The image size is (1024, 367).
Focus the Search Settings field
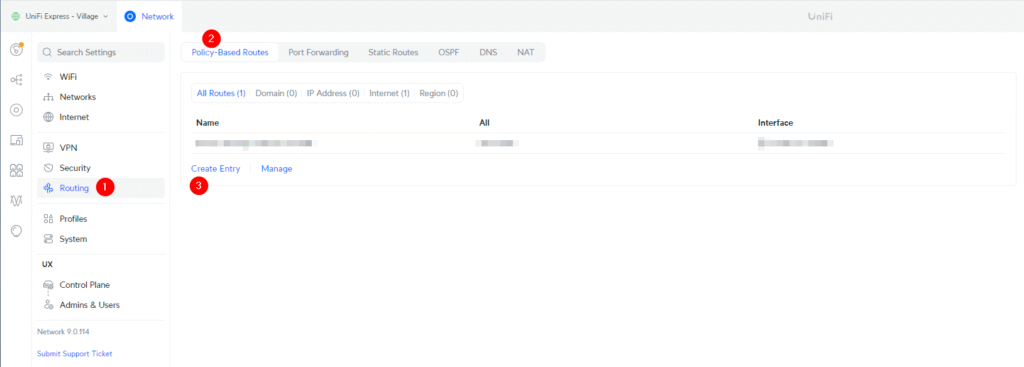(x=101, y=52)
